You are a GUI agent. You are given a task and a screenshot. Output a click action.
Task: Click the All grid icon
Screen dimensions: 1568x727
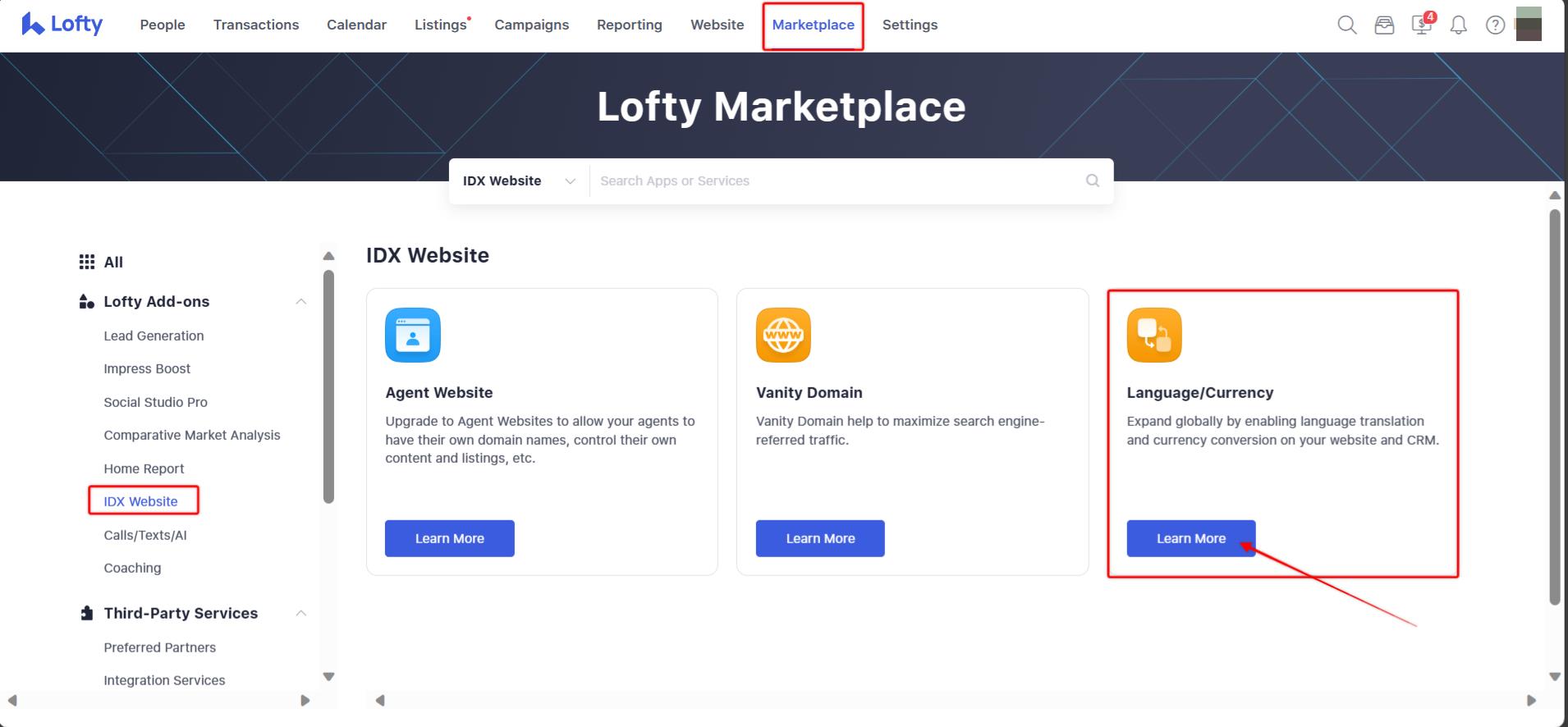tap(87, 262)
